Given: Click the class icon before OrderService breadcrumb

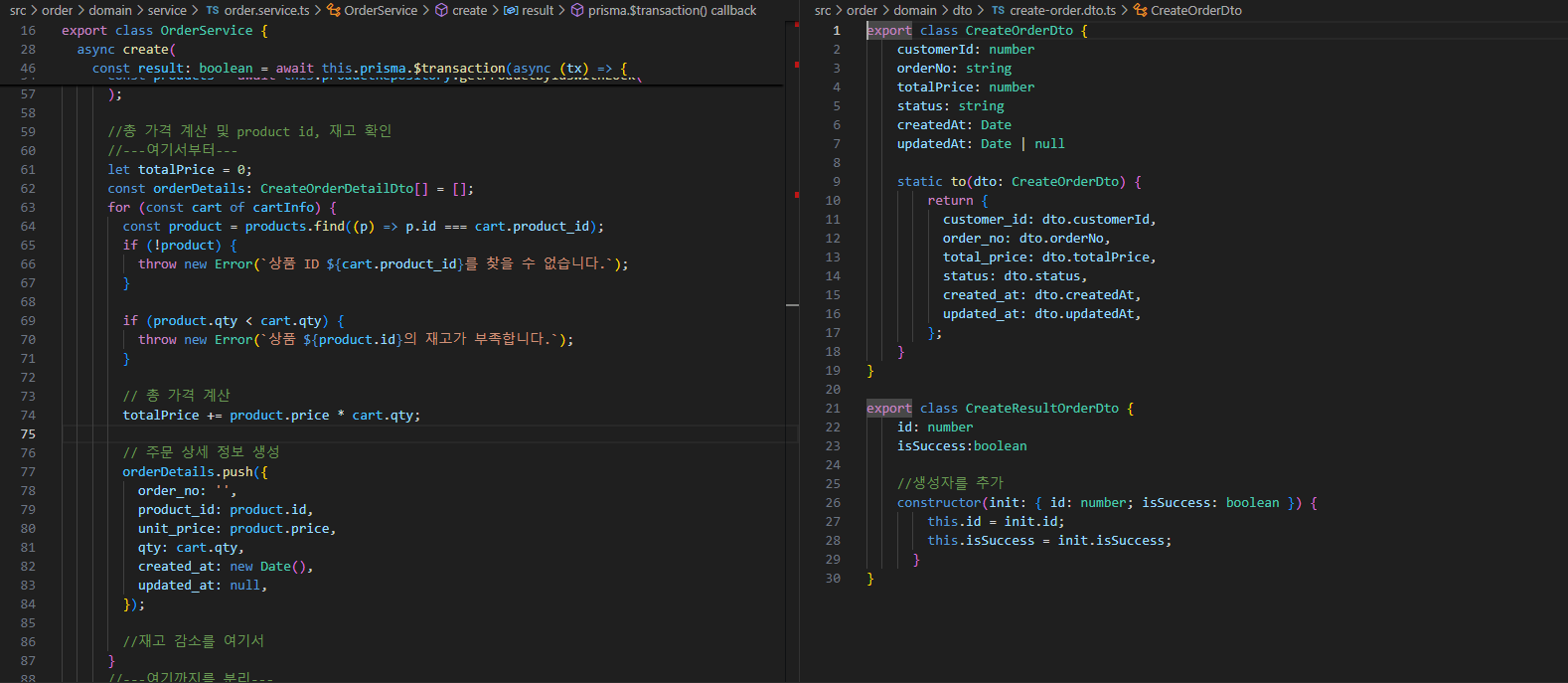Looking at the screenshot, I should pos(334,10).
